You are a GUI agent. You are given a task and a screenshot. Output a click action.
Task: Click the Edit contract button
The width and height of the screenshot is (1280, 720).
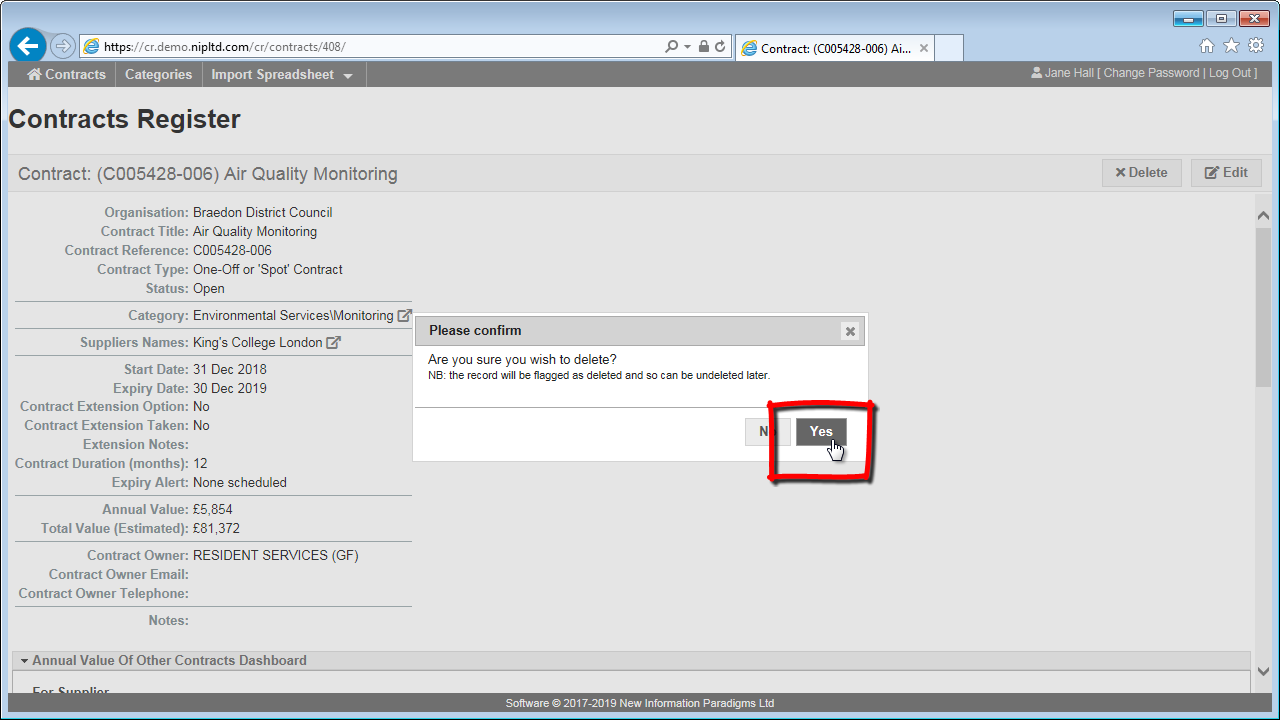point(1226,173)
